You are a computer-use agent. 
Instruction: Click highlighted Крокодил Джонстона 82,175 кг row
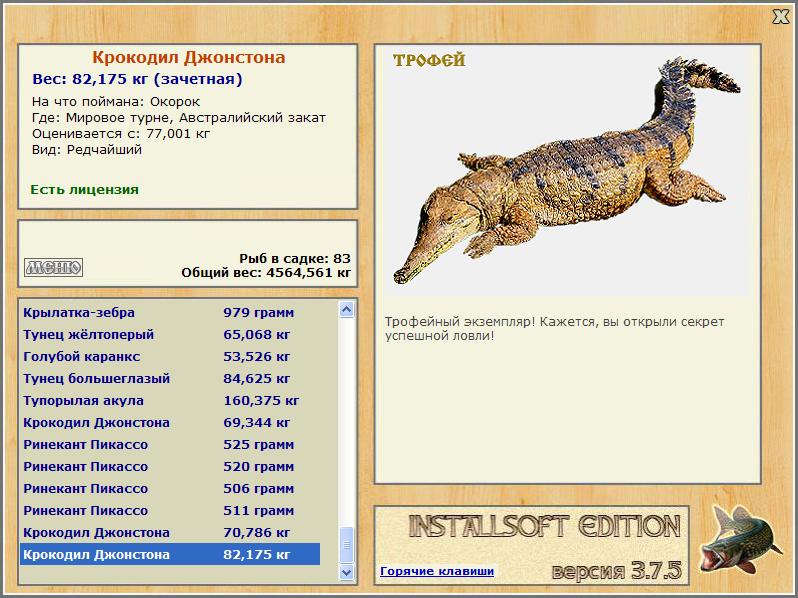coord(170,554)
